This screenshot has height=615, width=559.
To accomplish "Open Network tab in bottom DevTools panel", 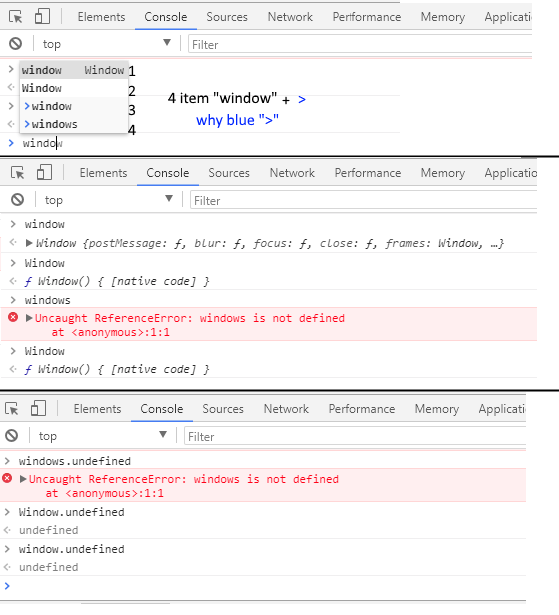I will click(x=286, y=409).
